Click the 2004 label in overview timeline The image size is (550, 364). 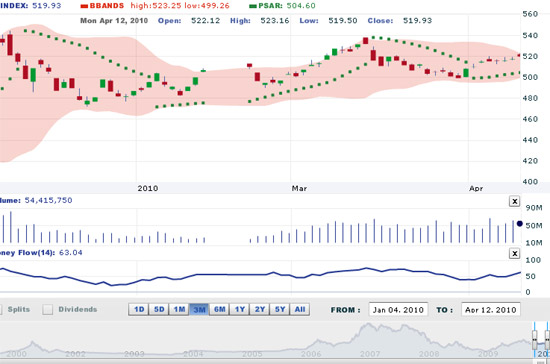(x=193, y=353)
